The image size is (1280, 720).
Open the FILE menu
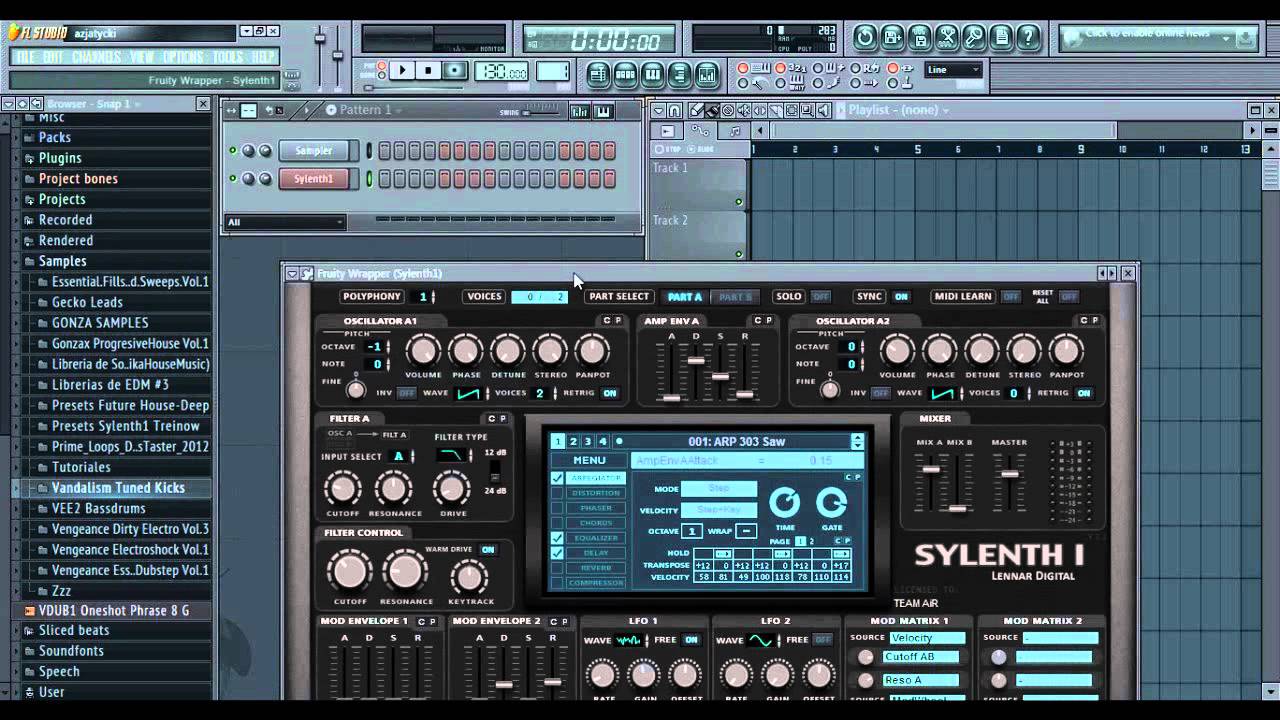pos(25,57)
